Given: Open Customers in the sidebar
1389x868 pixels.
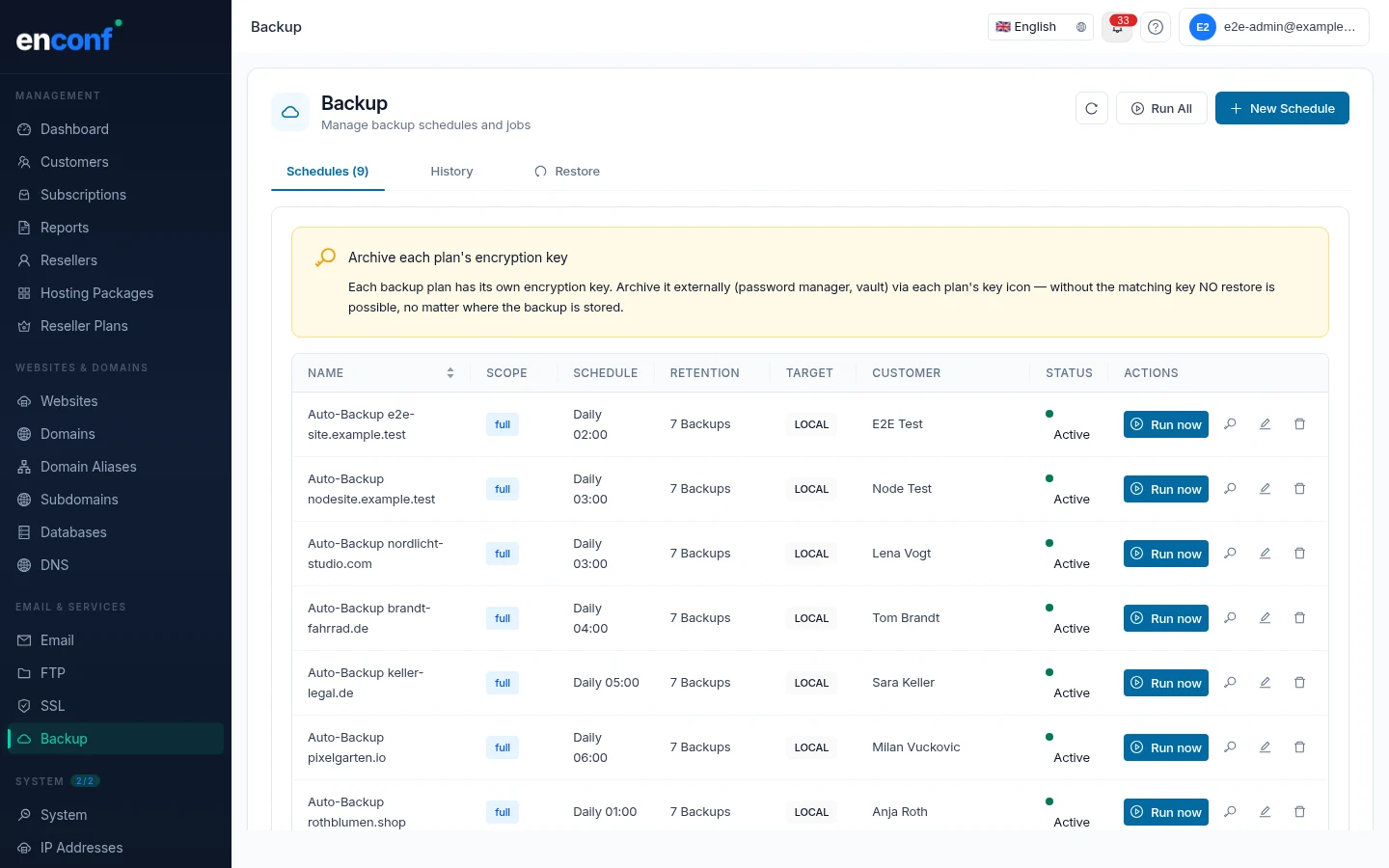Looking at the screenshot, I should [x=116, y=162].
